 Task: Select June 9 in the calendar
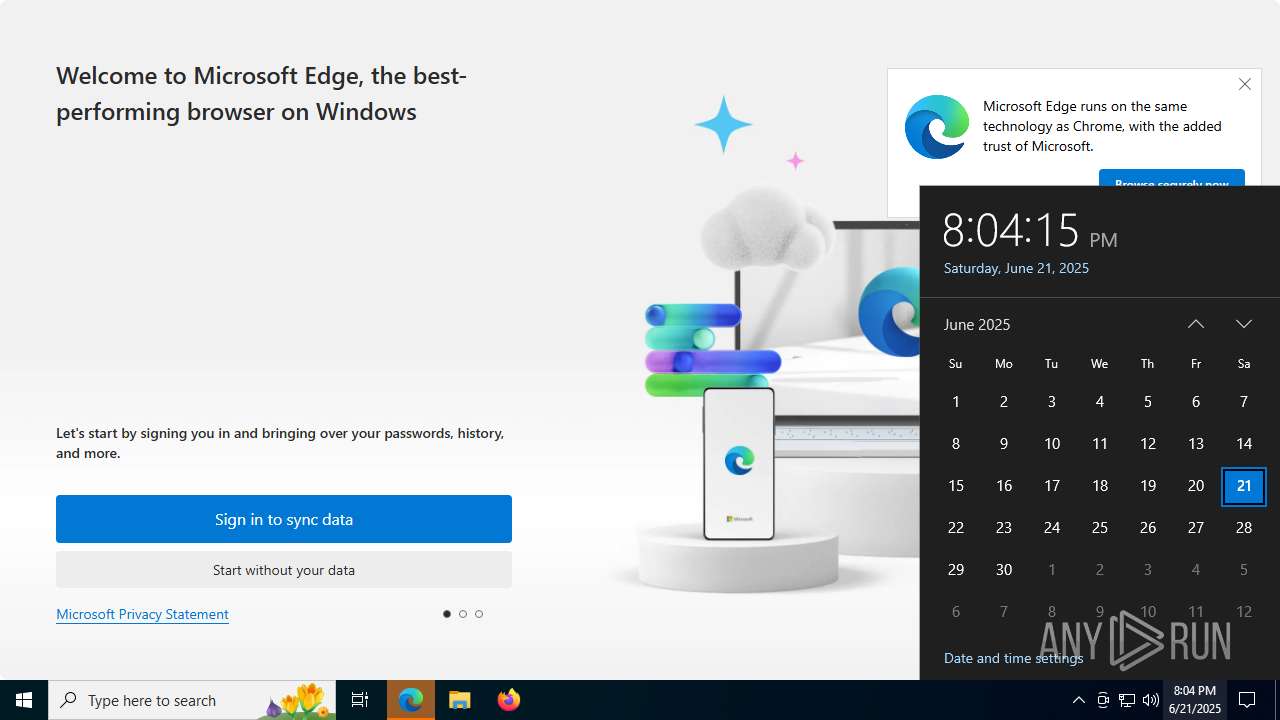1004,444
